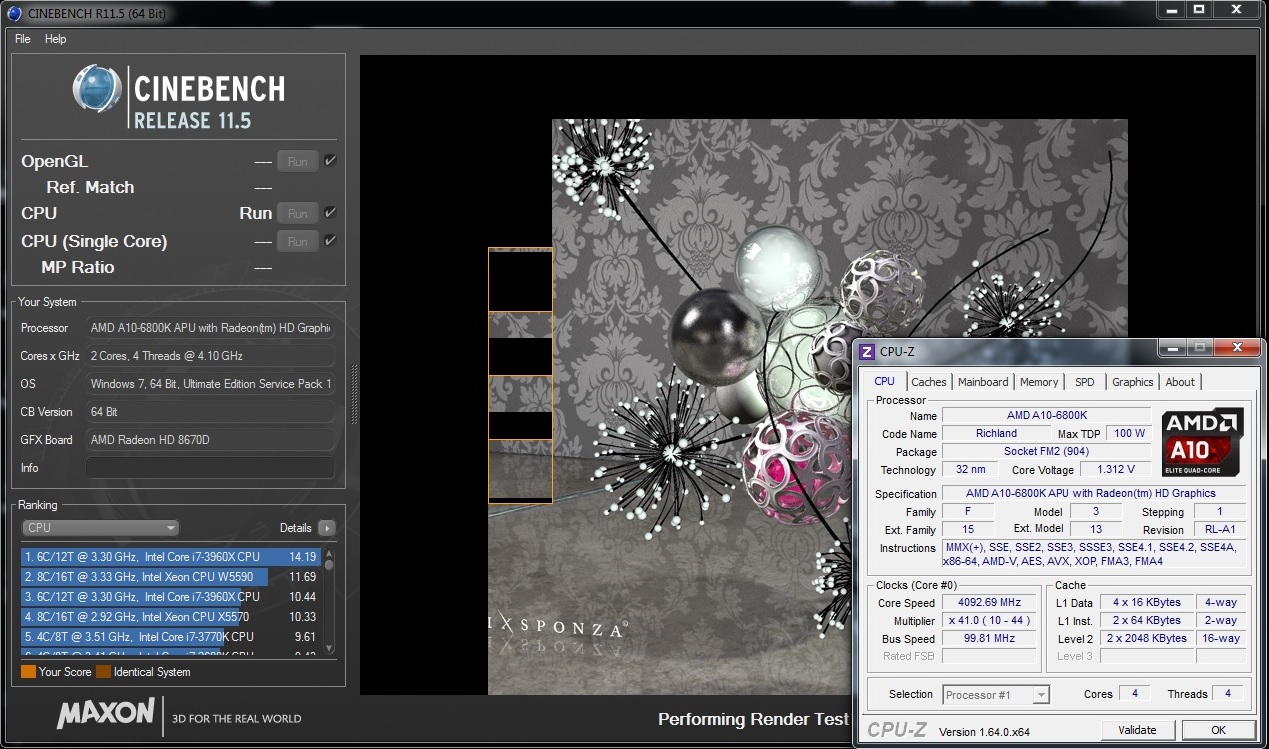The width and height of the screenshot is (1269, 749).
Task: Close the CPU-Z window
Action: pyautogui.click(x=1237, y=348)
